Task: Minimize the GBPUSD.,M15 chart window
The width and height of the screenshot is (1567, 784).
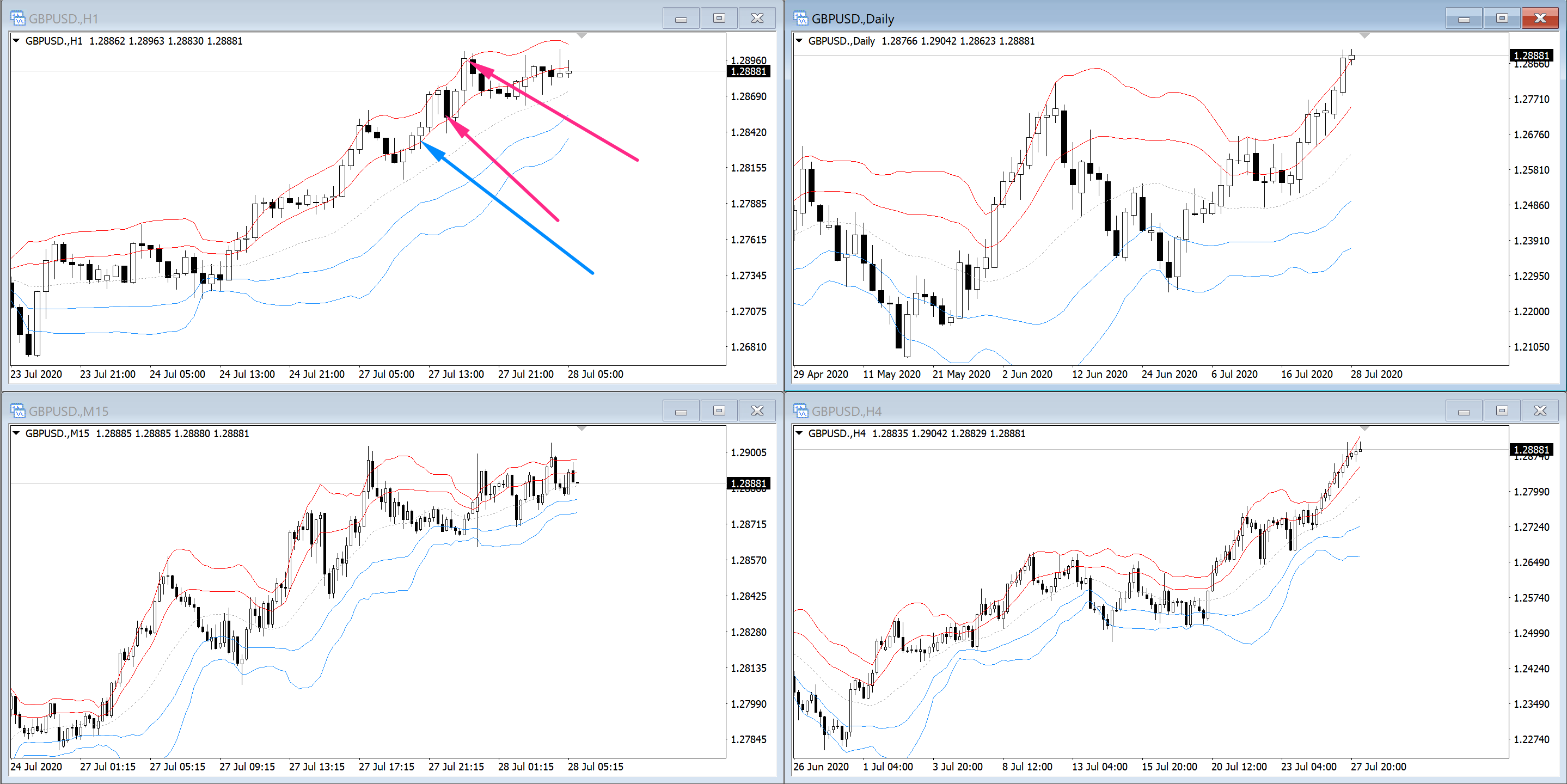Action: click(x=681, y=411)
